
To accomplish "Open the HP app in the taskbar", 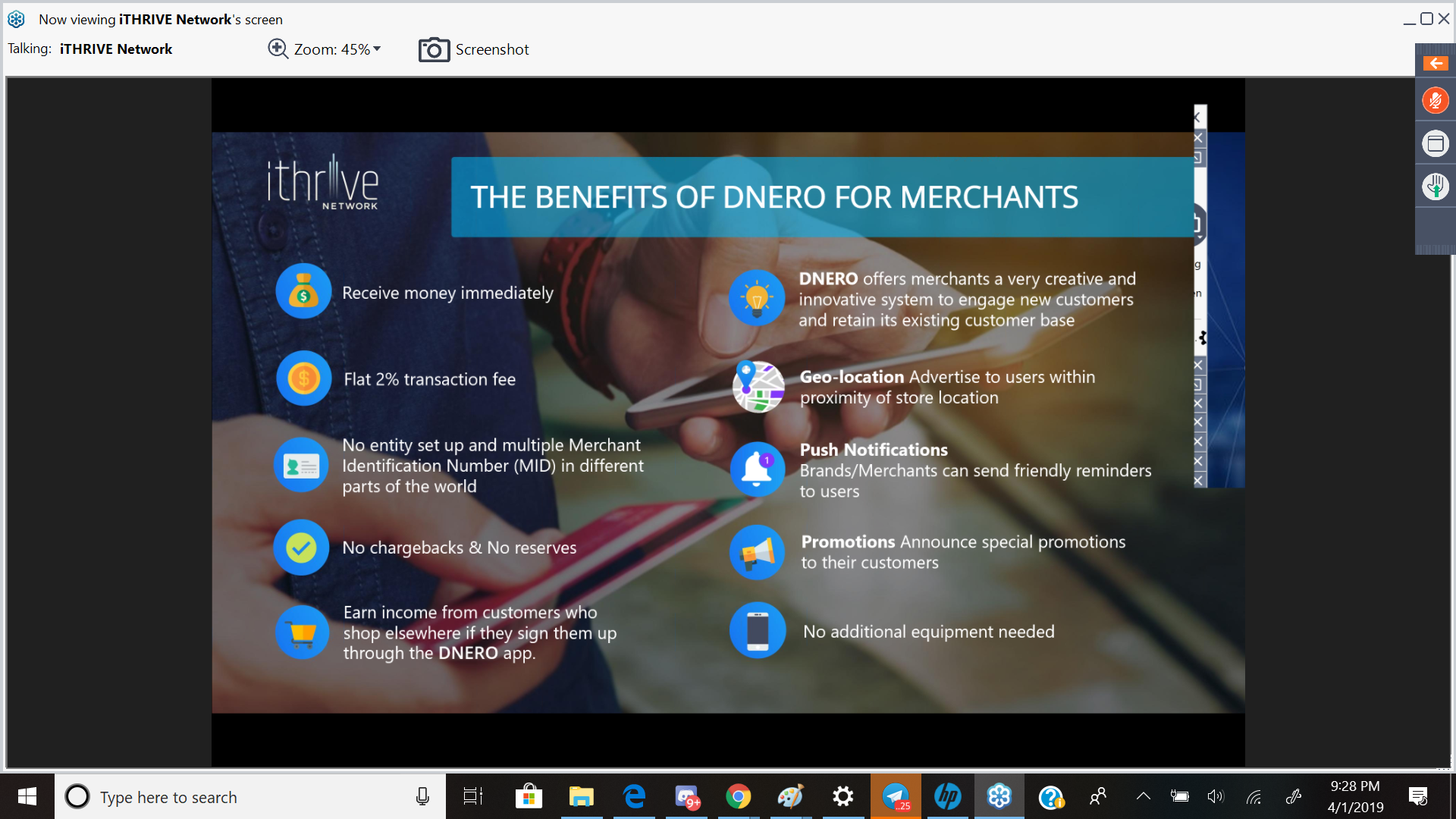I will point(947,796).
